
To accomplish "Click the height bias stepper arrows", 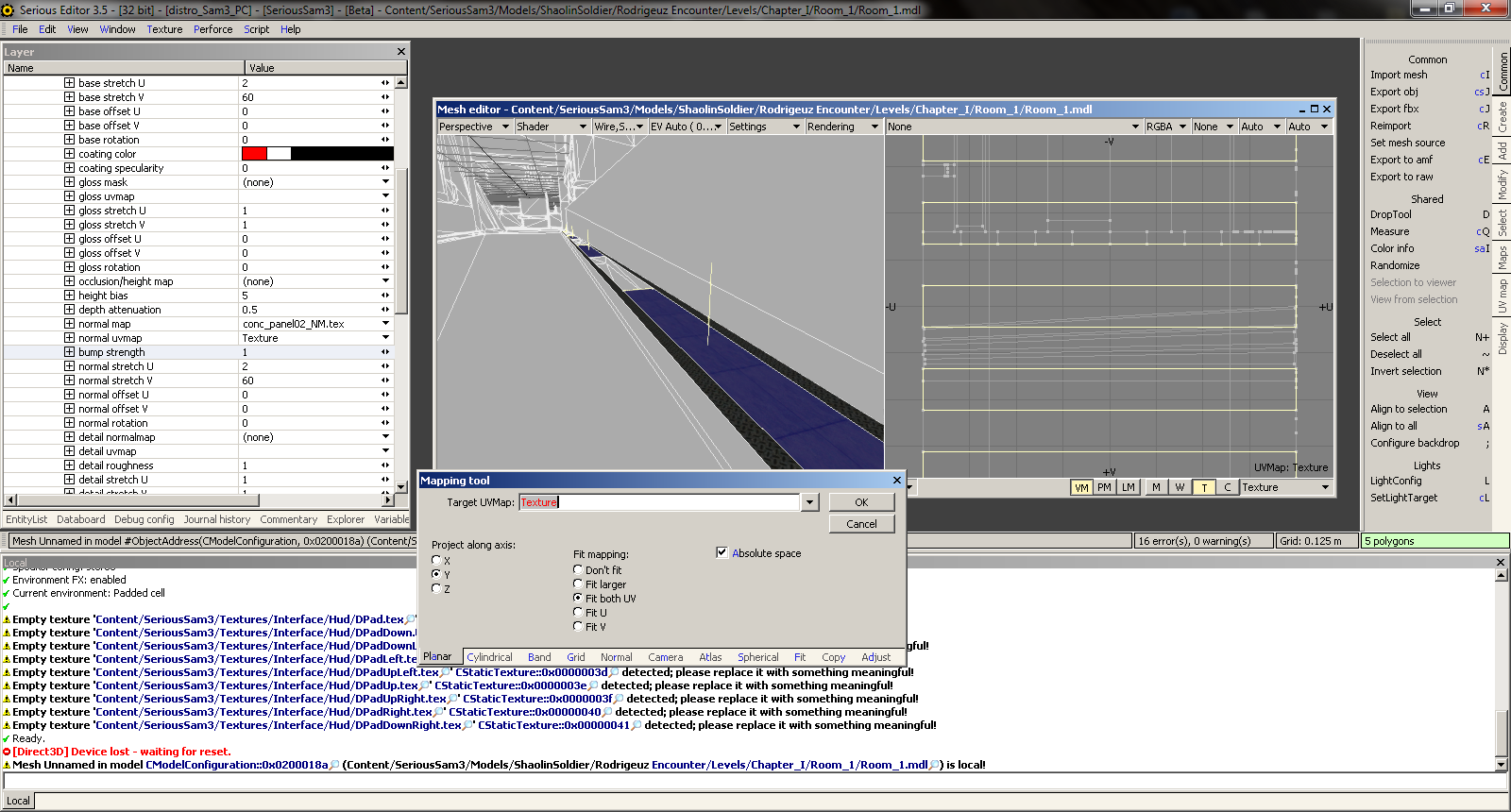I will click(x=385, y=296).
